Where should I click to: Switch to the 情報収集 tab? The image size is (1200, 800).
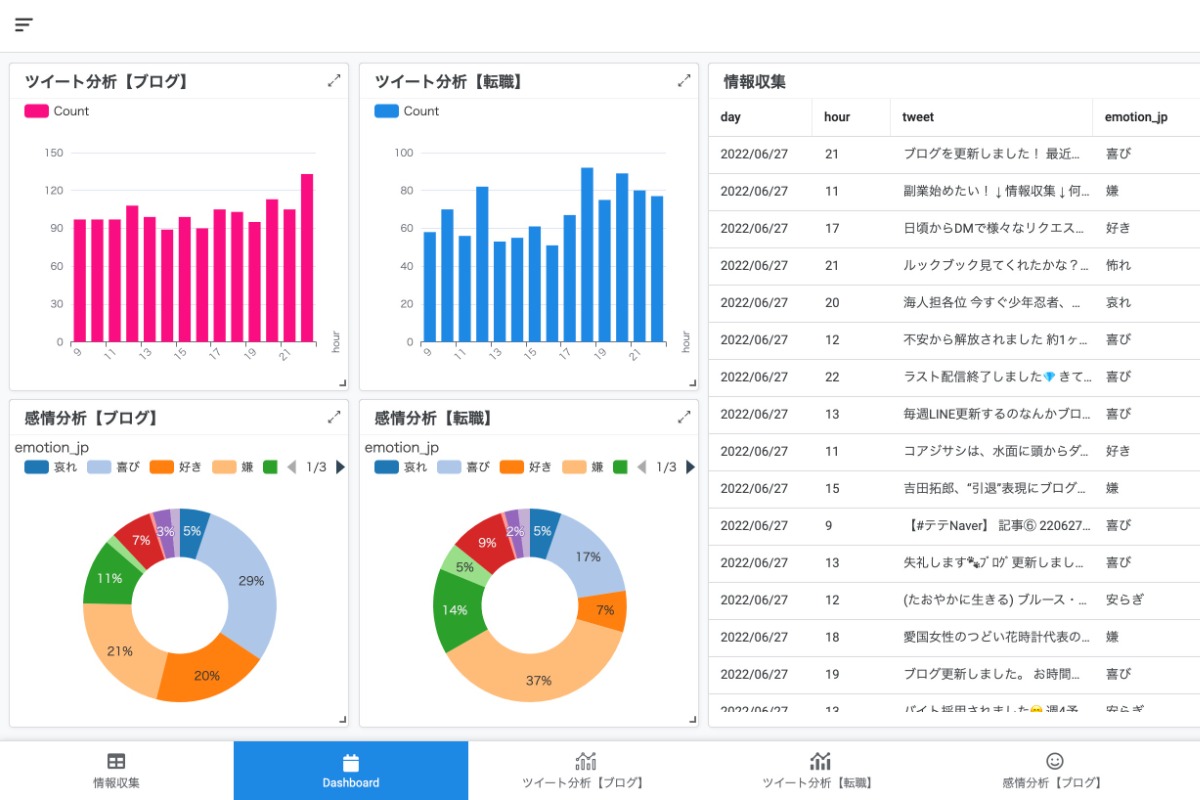point(117,770)
